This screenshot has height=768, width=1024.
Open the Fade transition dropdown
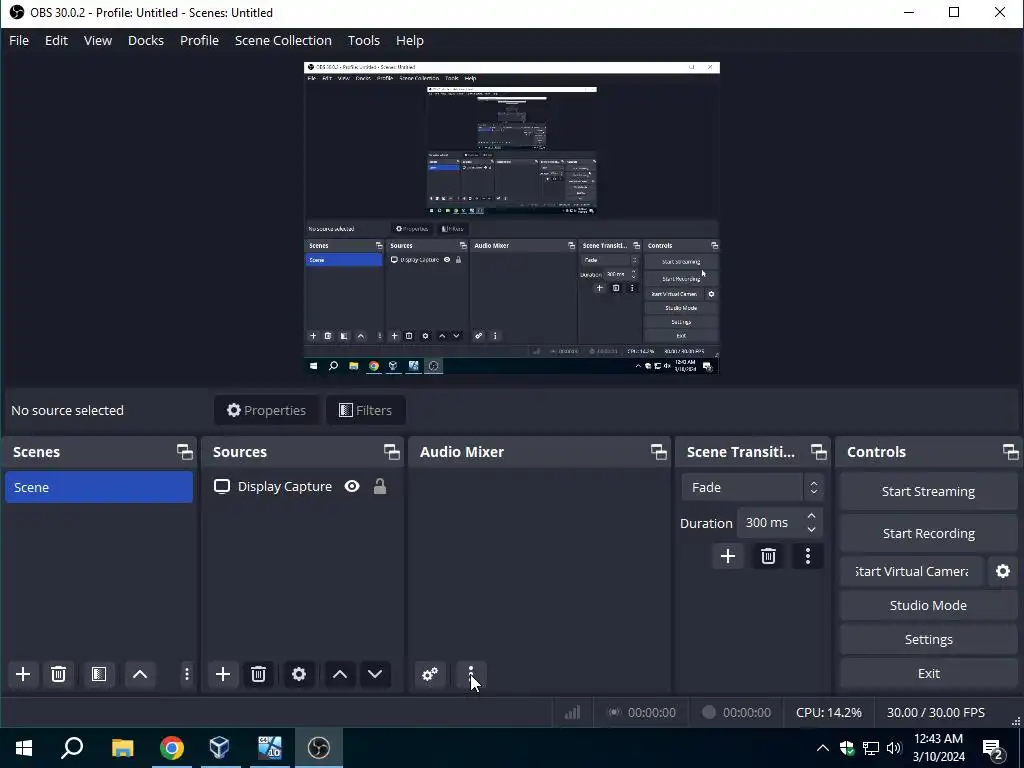(x=752, y=487)
